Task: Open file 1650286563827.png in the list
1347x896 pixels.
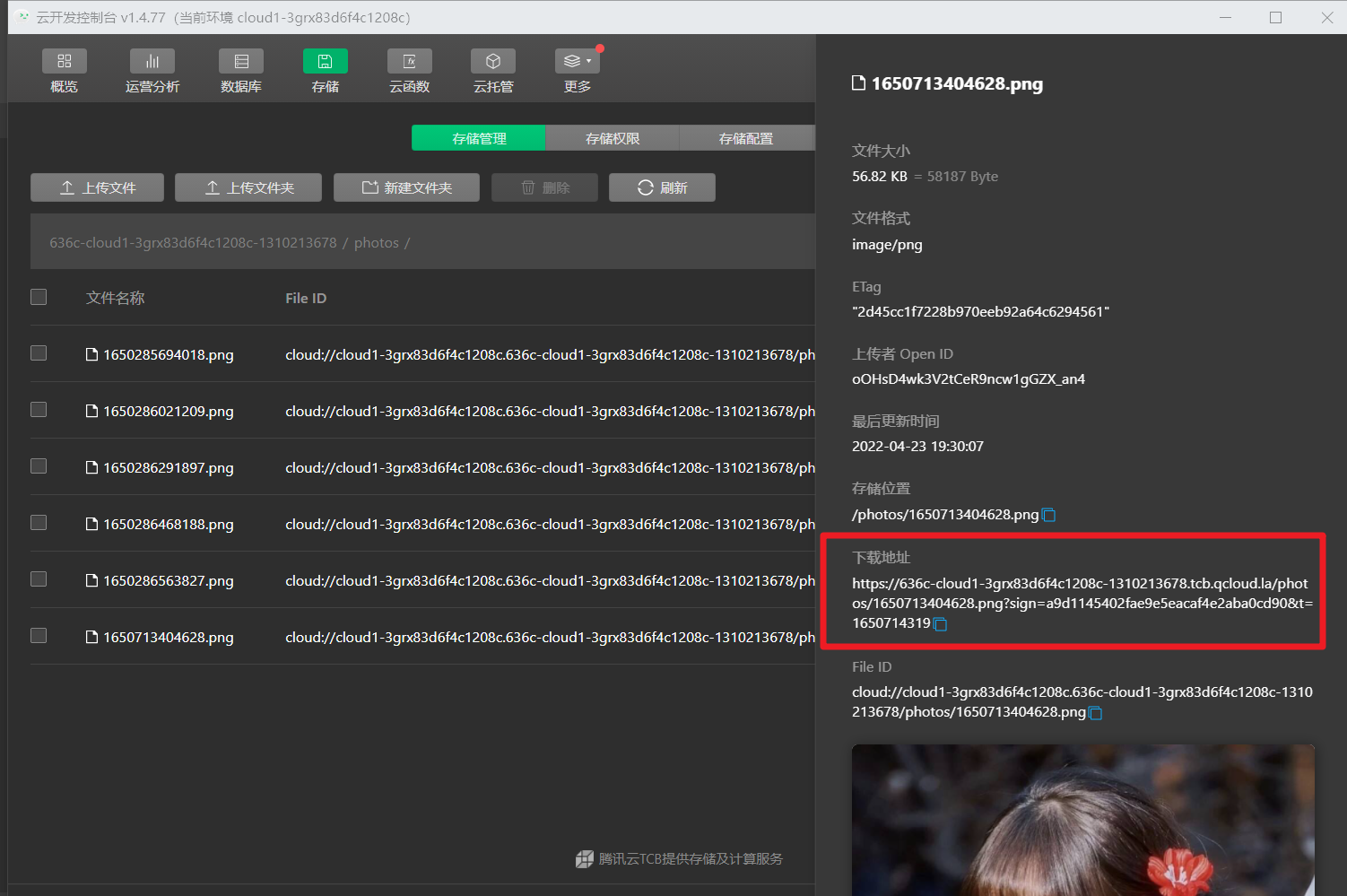Action: tap(168, 581)
